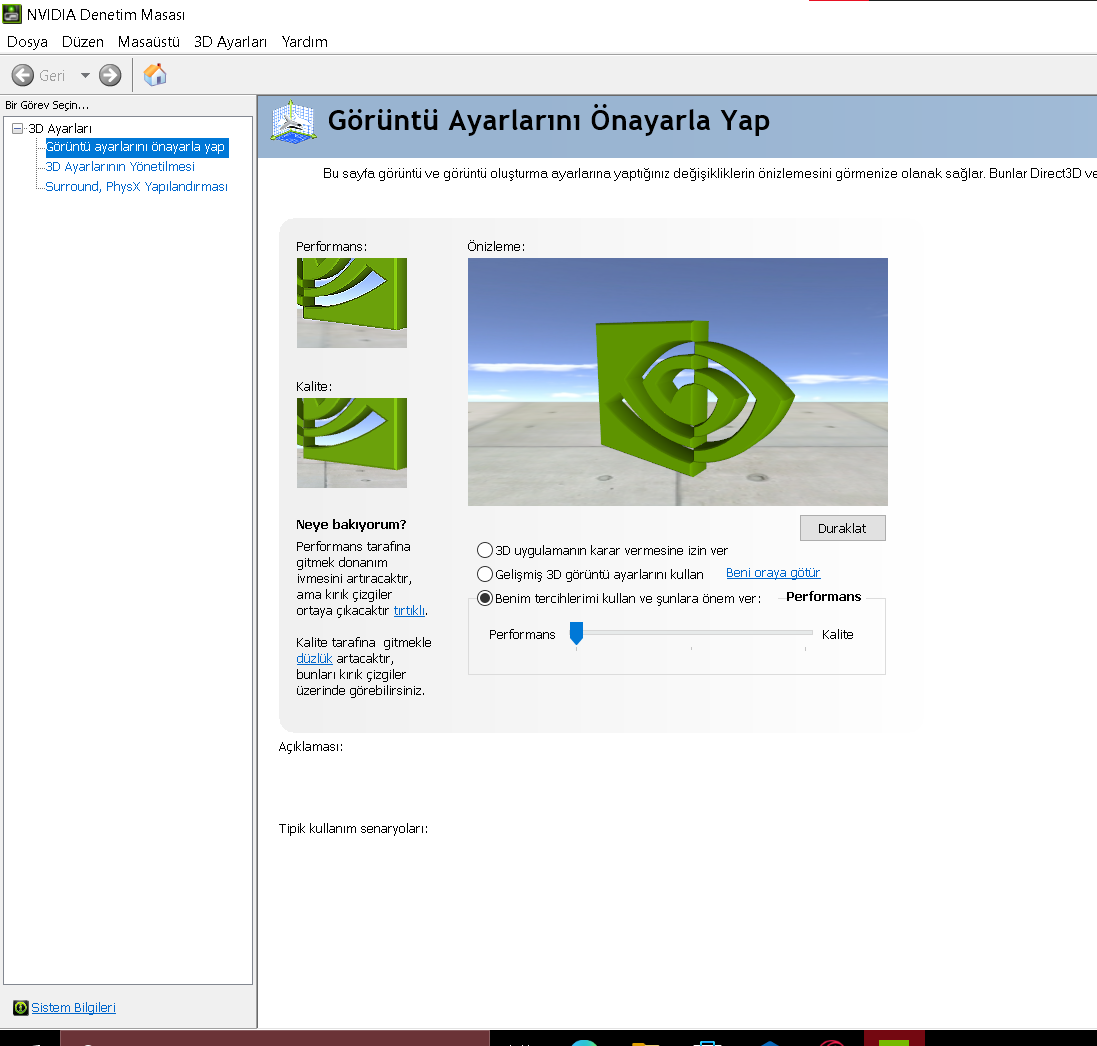Collapse the 3D Ayarları tree node

tap(17, 128)
